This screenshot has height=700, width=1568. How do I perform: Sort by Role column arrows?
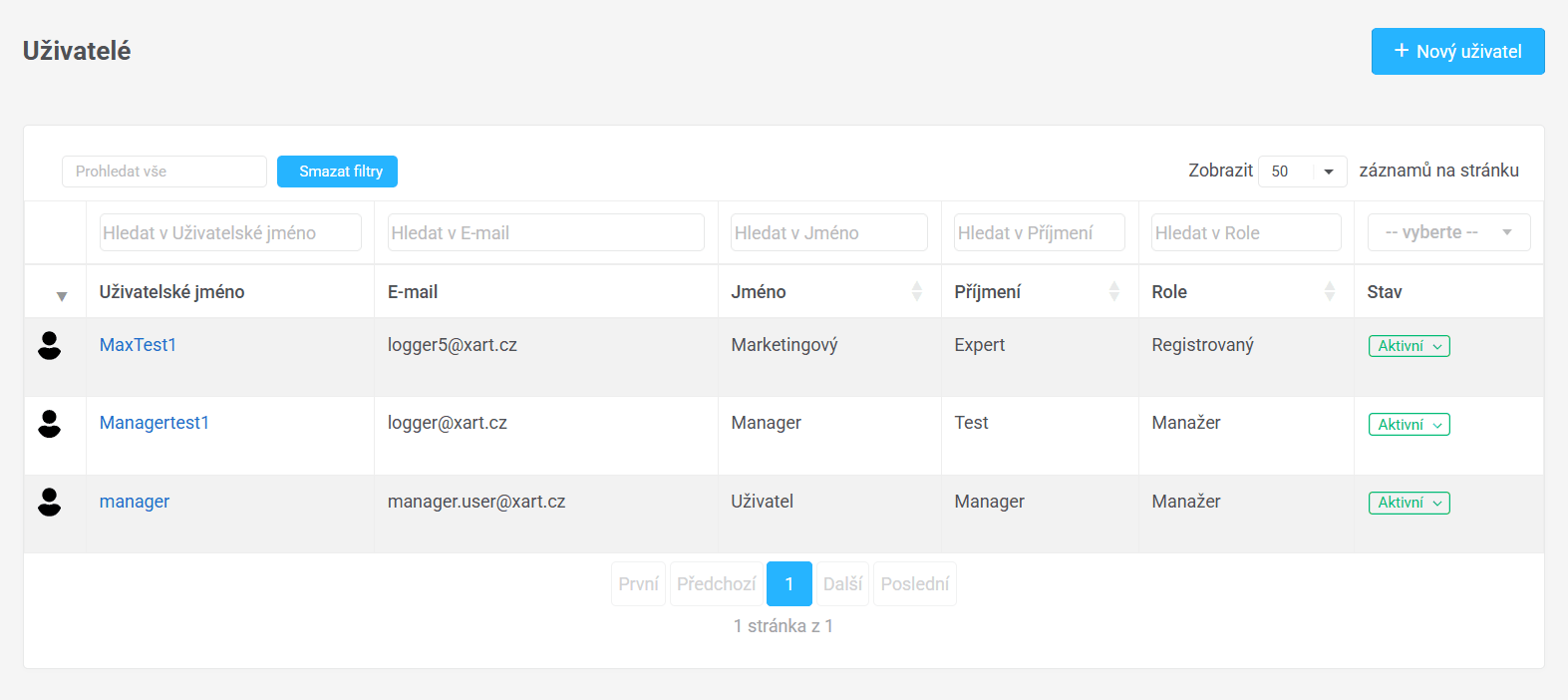pyautogui.click(x=1329, y=291)
